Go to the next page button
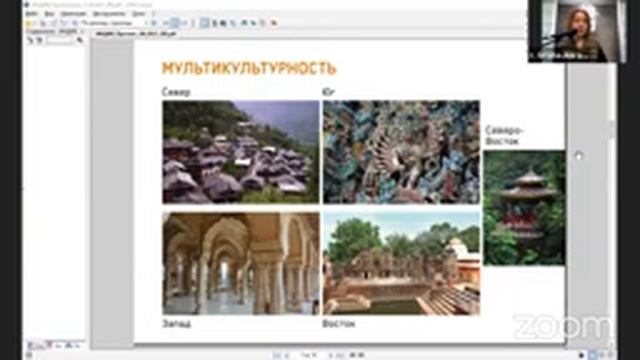This screenshot has width=640, height=360. [331, 356]
